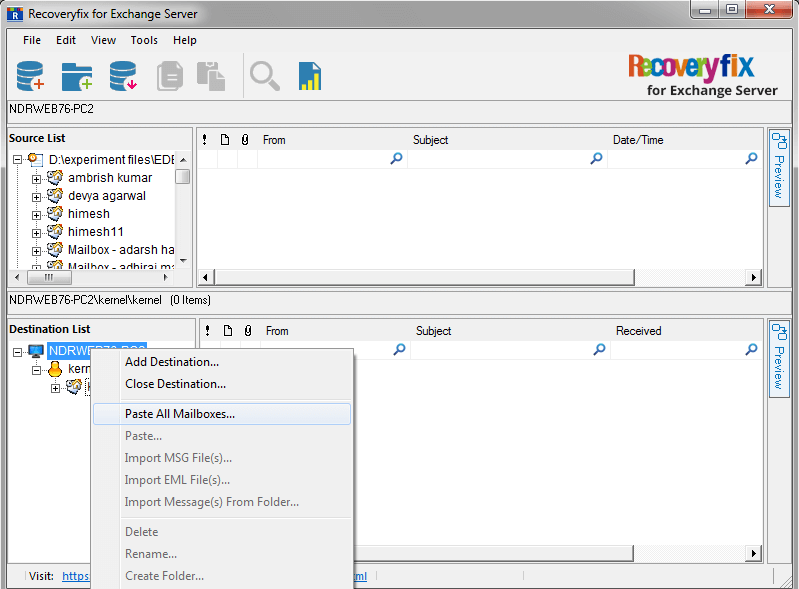The width and height of the screenshot is (799, 589).
Task: Click the database export toolbar icon
Action: [123, 76]
